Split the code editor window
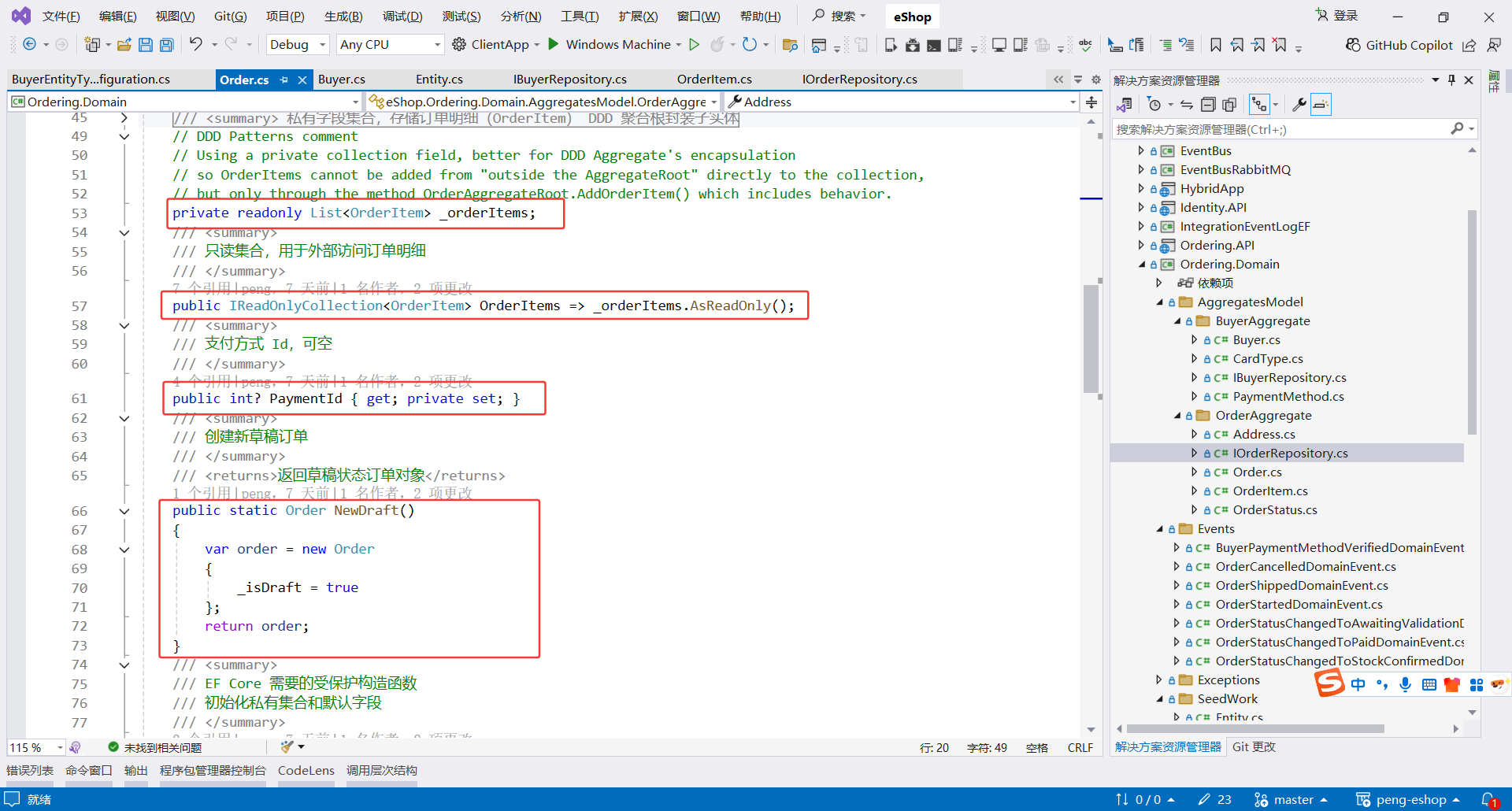The height and width of the screenshot is (811, 1512). coord(1091,102)
